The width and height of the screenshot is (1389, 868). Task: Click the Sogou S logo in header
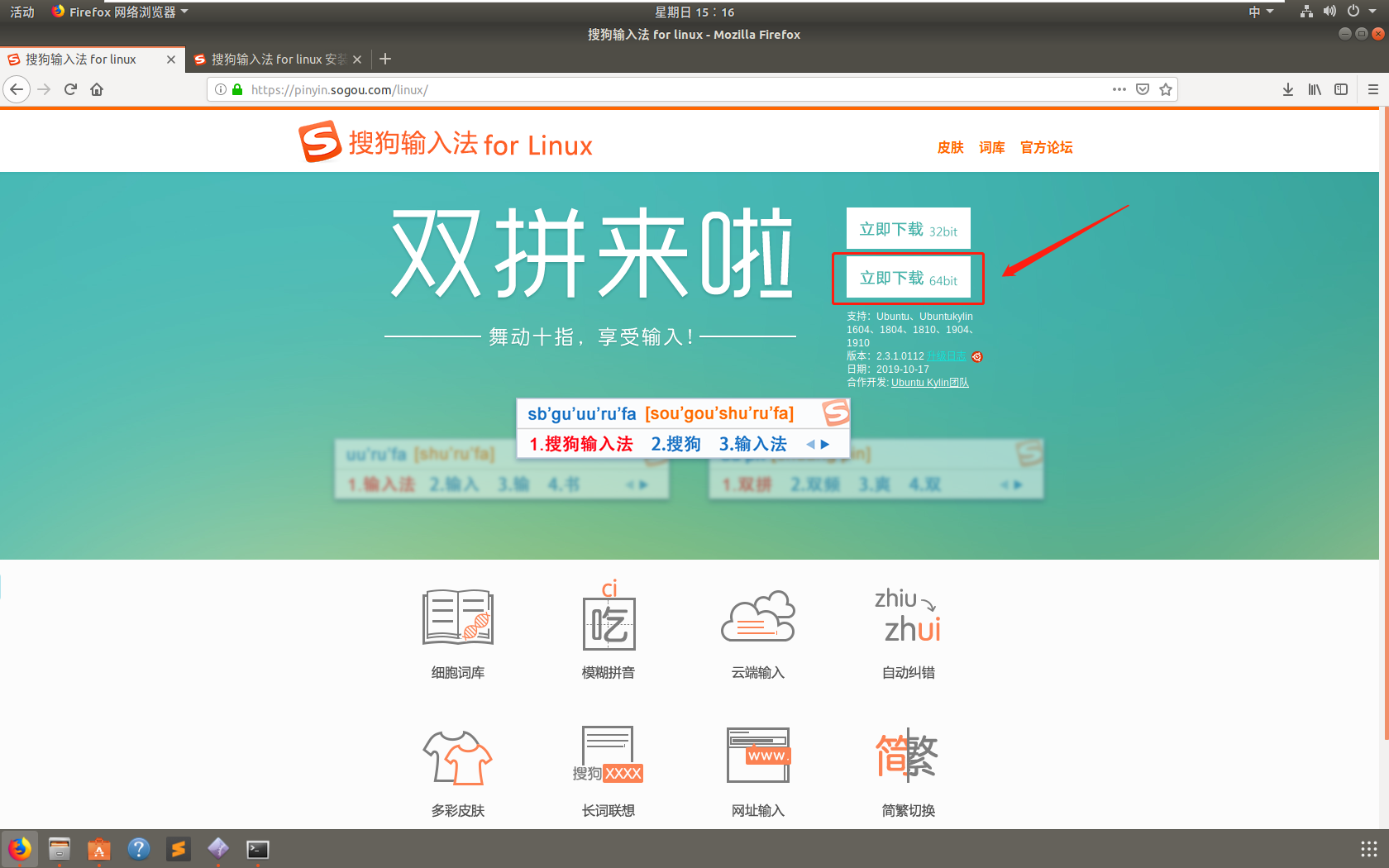tap(320, 141)
